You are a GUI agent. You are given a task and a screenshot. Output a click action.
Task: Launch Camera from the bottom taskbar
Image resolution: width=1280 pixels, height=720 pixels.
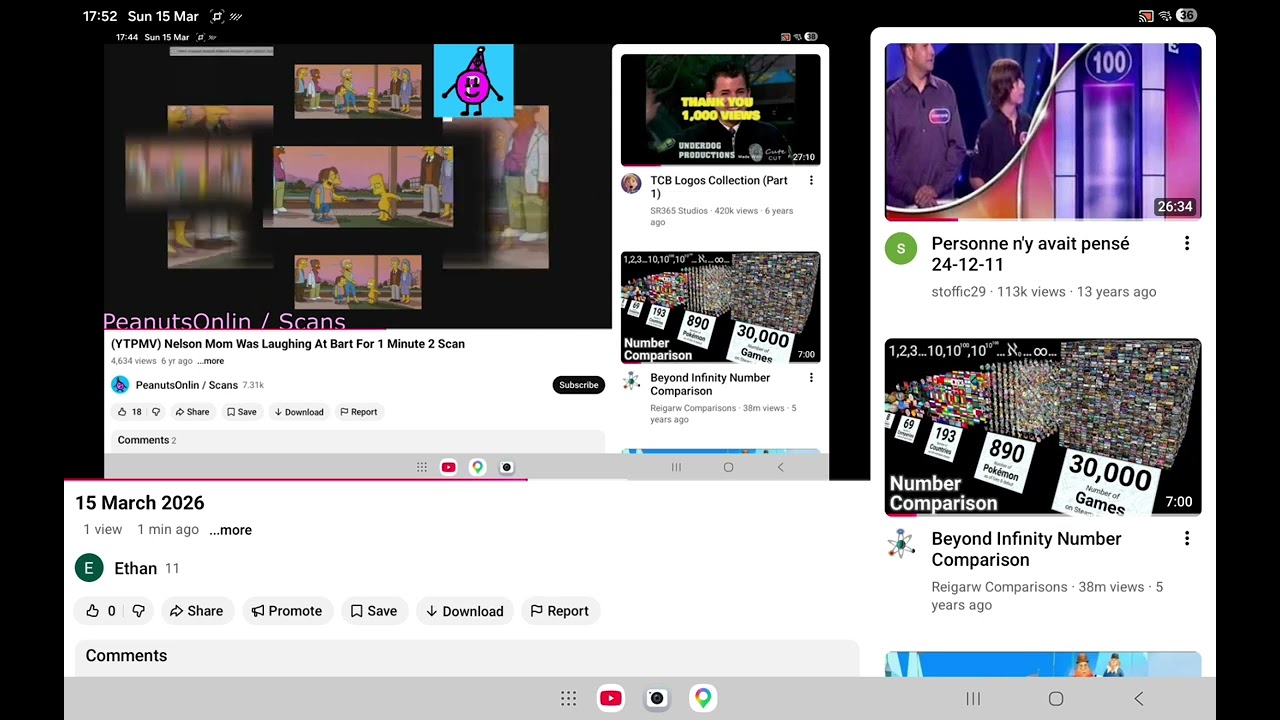click(x=657, y=699)
